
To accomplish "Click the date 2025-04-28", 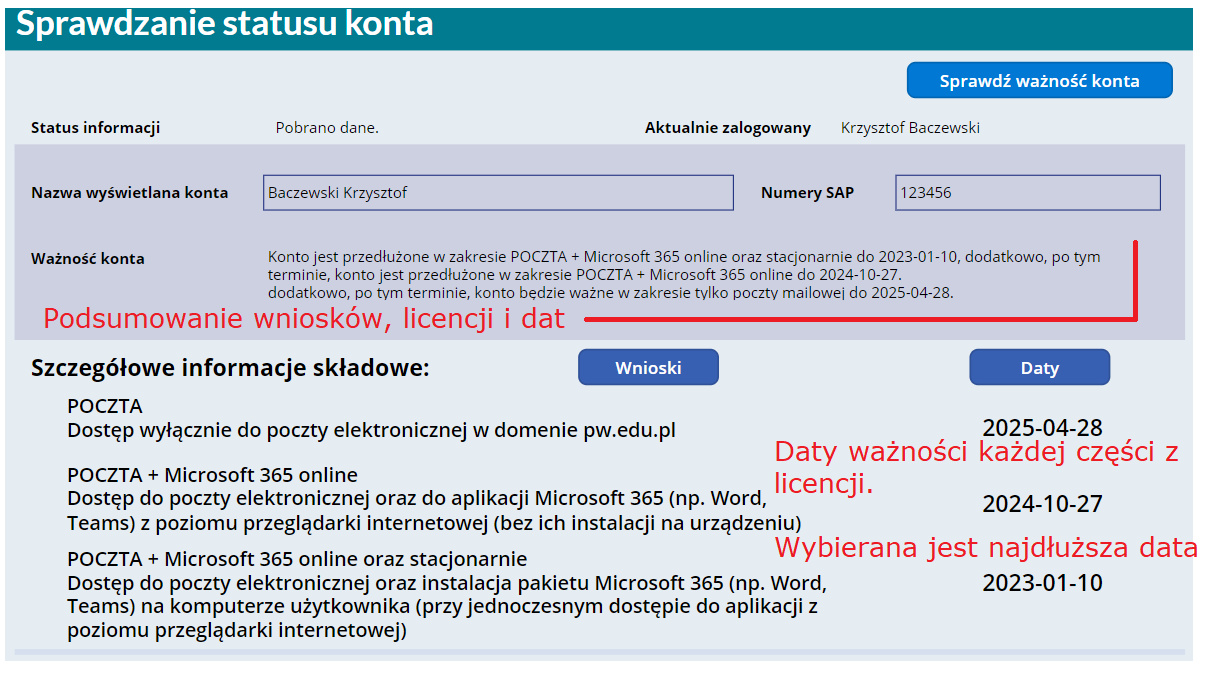I will [x=1042, y=428].
